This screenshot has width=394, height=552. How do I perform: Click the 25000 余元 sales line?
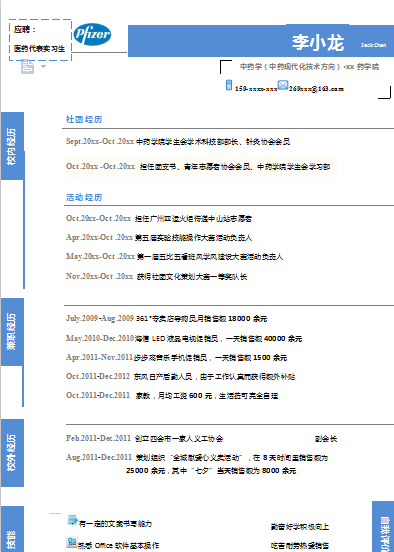tap(211, 471)
